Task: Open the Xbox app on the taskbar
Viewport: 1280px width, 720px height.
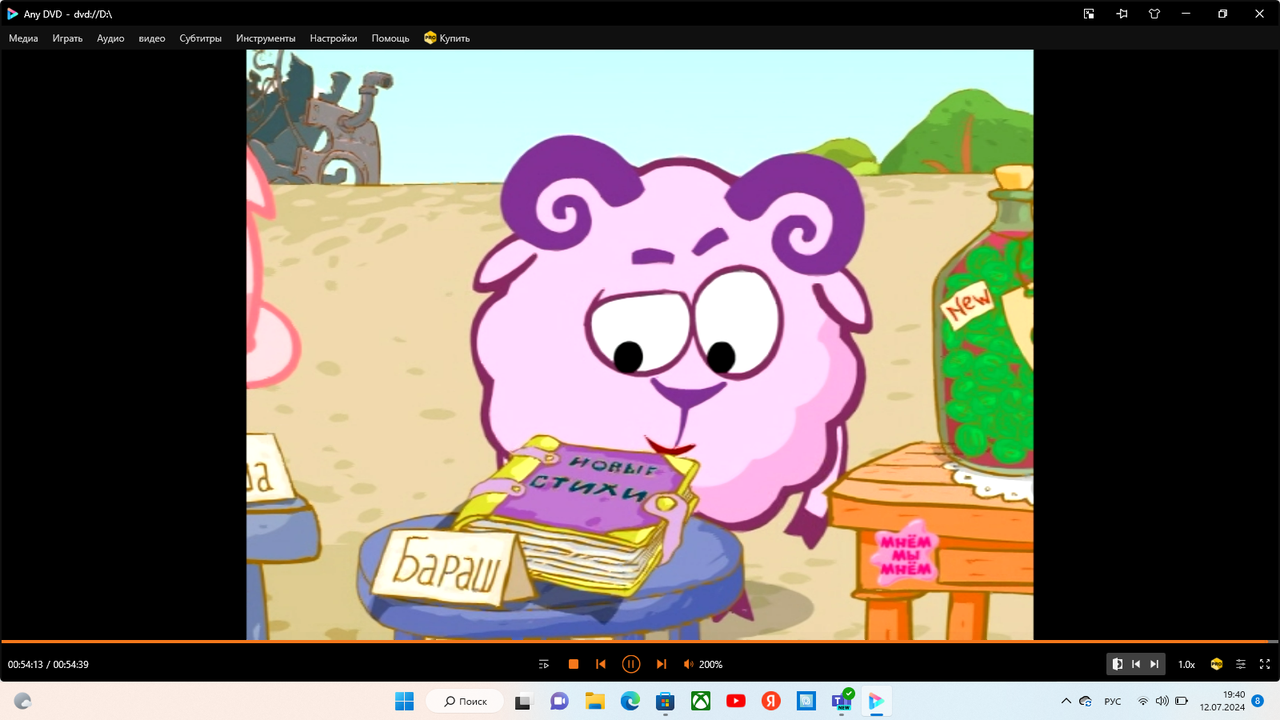Action: click(701, 701)
